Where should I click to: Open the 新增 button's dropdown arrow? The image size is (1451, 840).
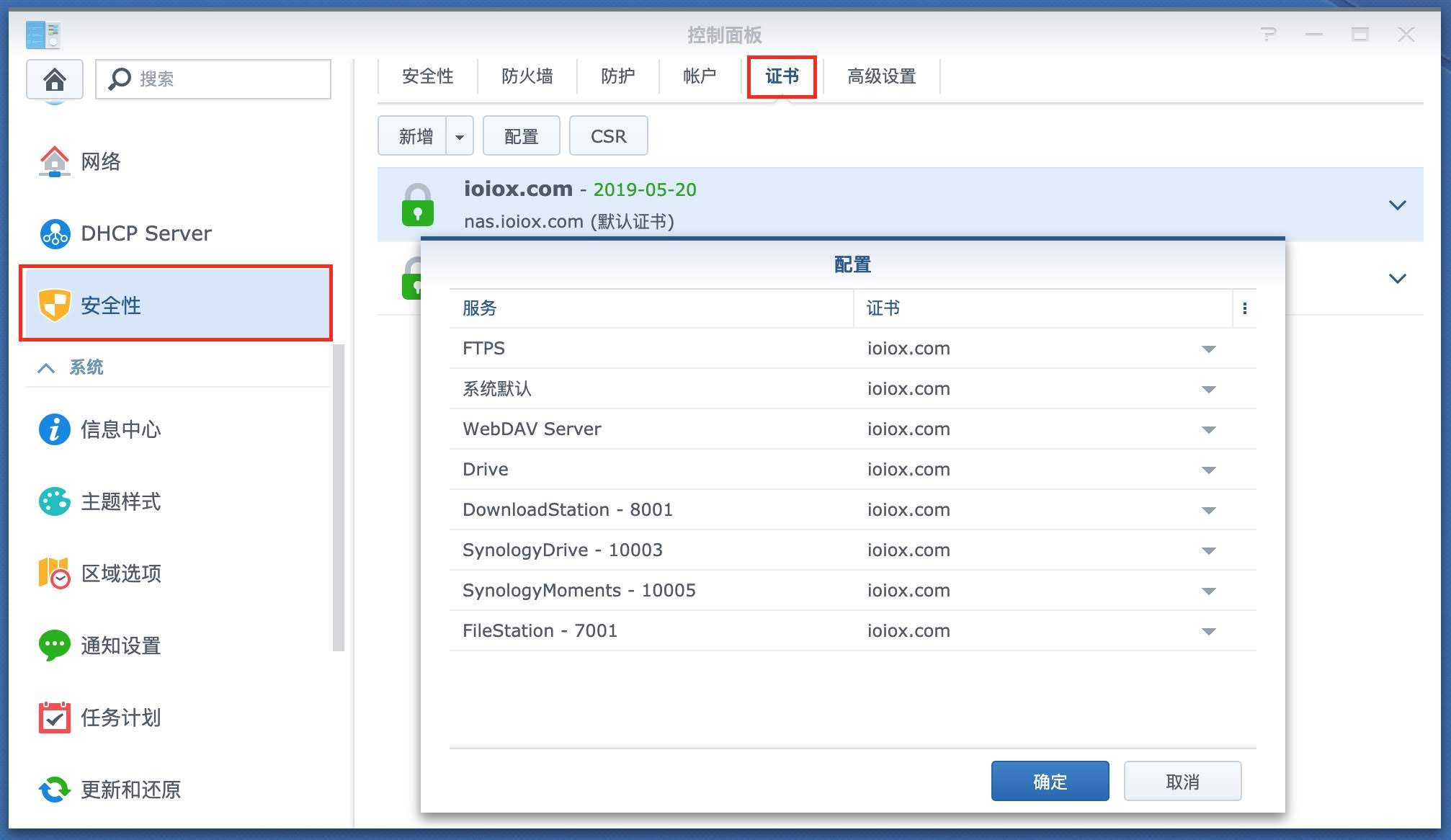click(460, 136)
